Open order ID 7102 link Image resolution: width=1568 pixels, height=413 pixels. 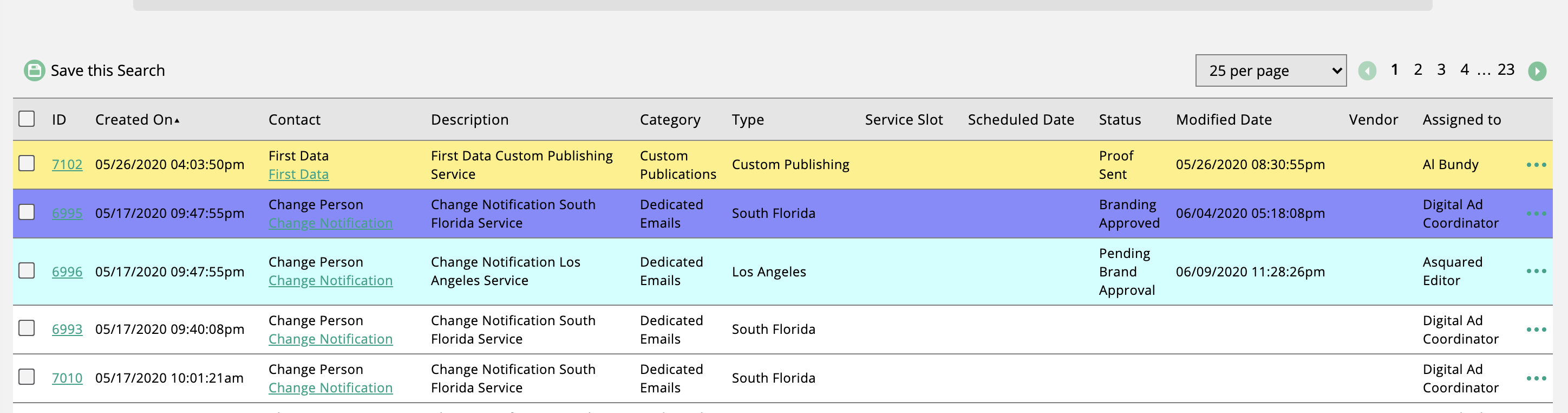(67, 164)
